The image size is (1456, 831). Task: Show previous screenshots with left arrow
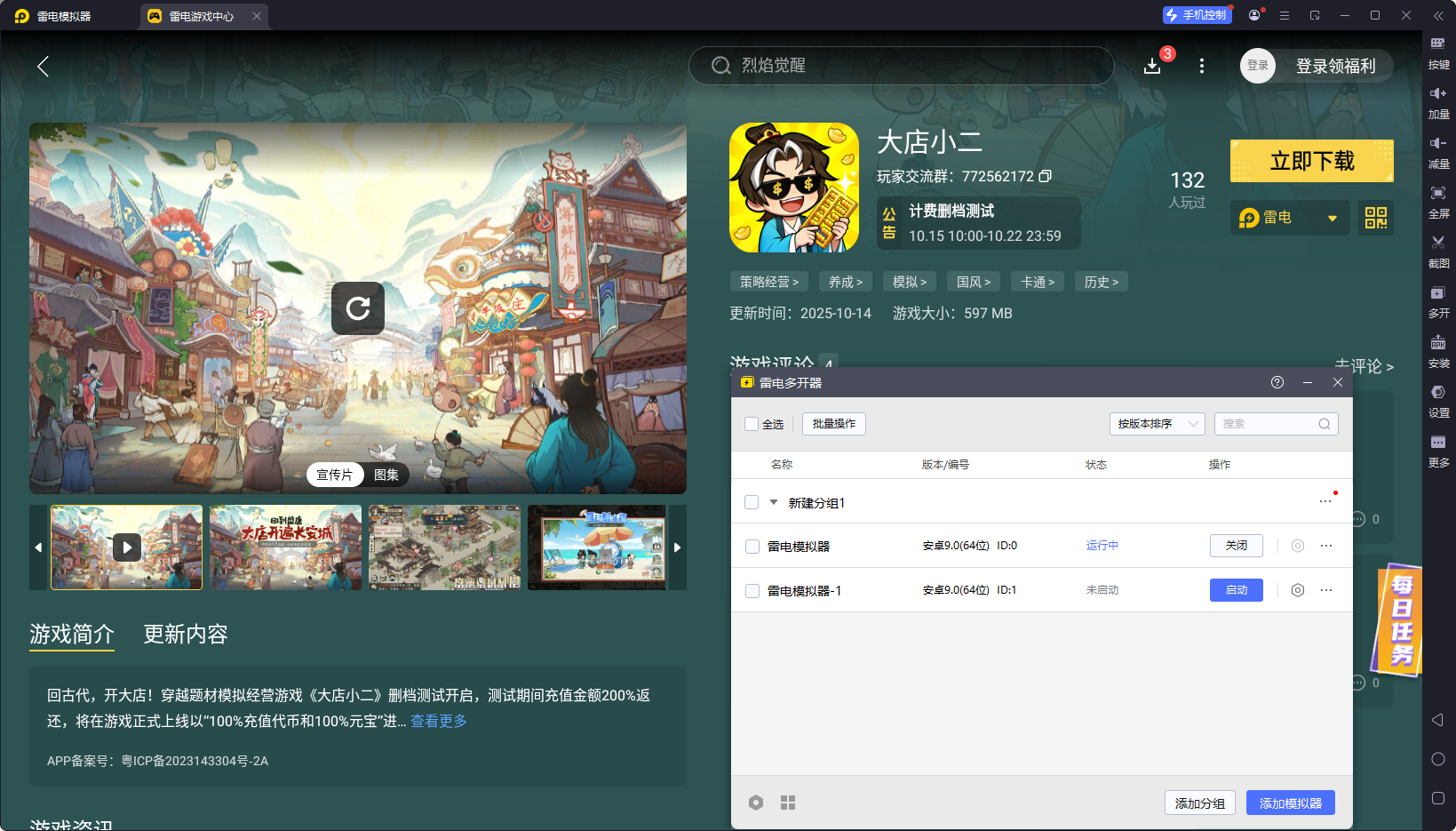[38, 547]
